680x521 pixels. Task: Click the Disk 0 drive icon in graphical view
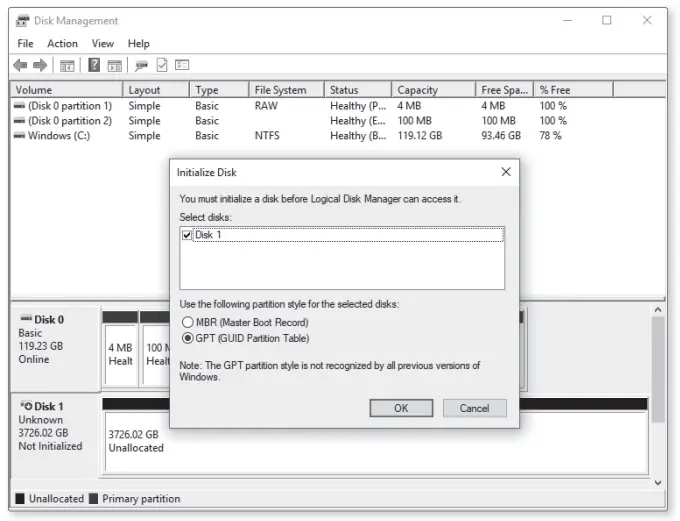(26, 319)
